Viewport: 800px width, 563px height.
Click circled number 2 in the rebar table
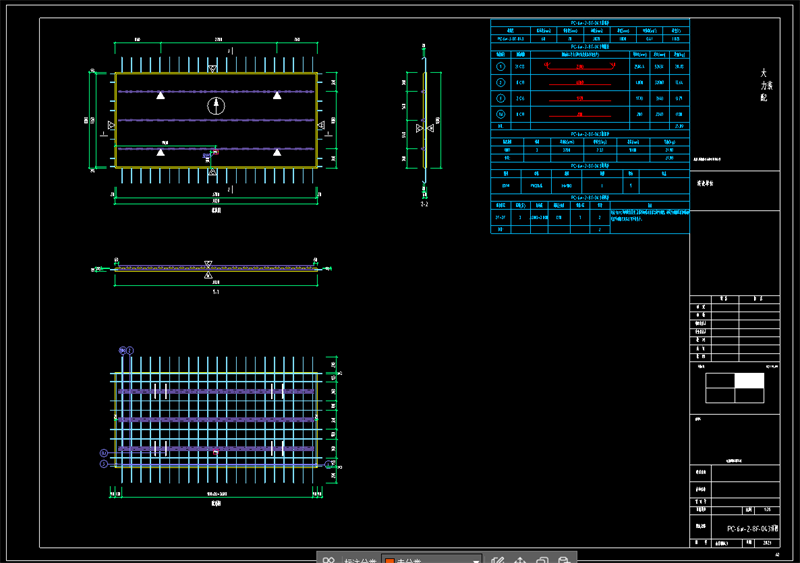(x=501, y=82)
